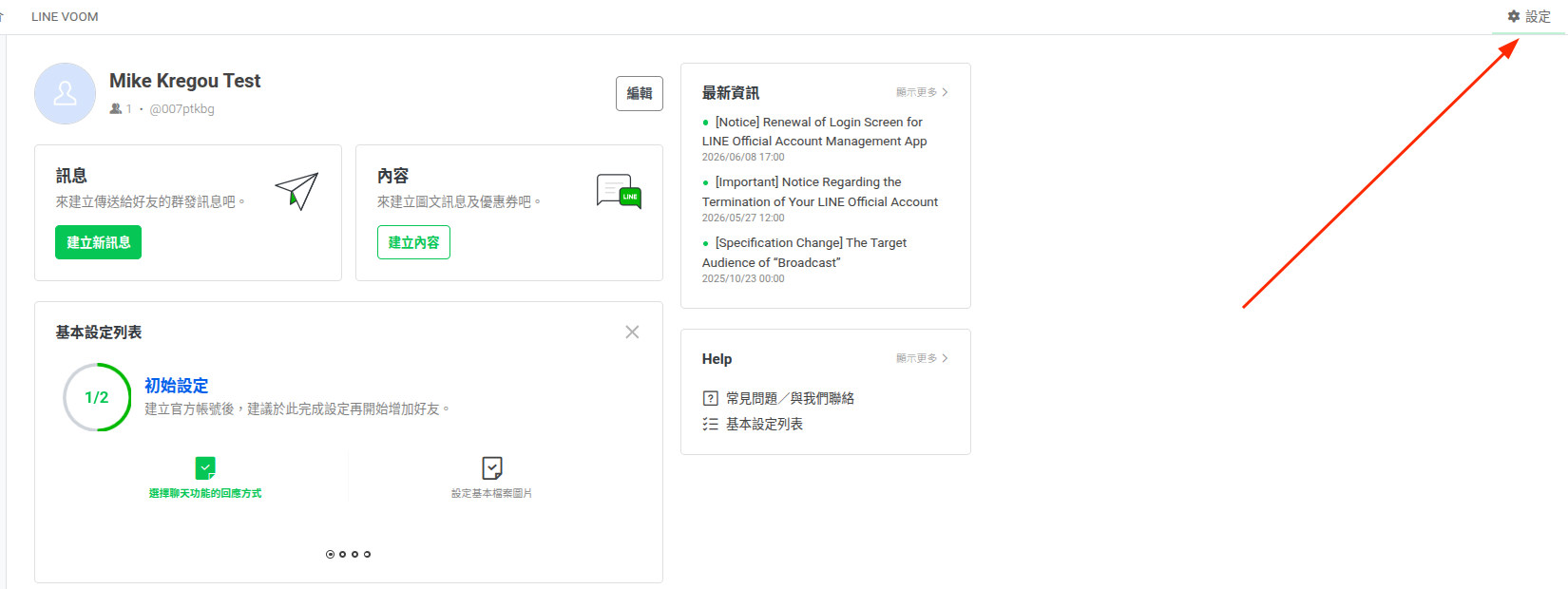Click the friends count person icon
Screen dimensions: 1568x589
[116, 108]
